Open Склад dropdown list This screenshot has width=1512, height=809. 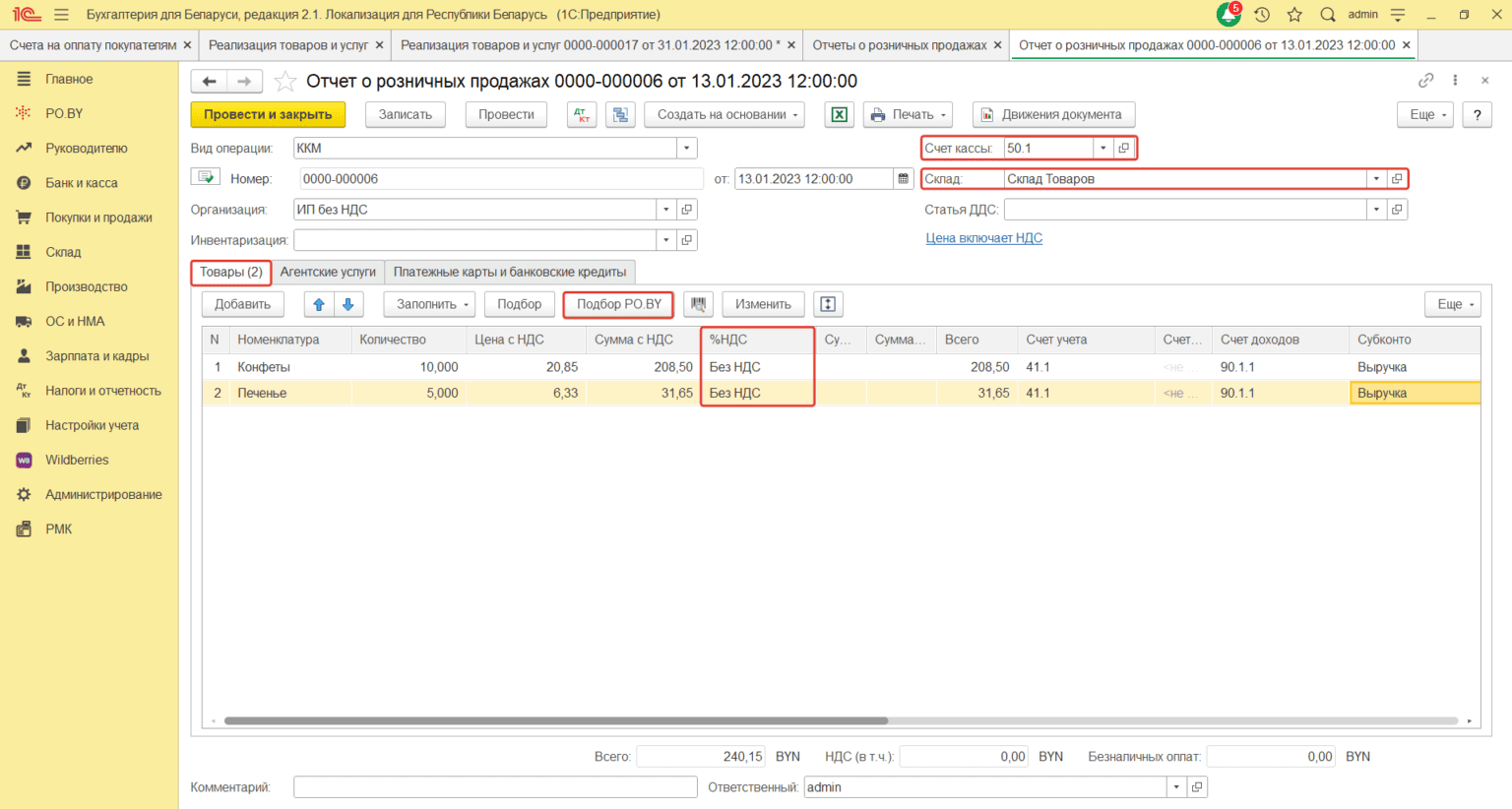click(x=1375, y=179)
